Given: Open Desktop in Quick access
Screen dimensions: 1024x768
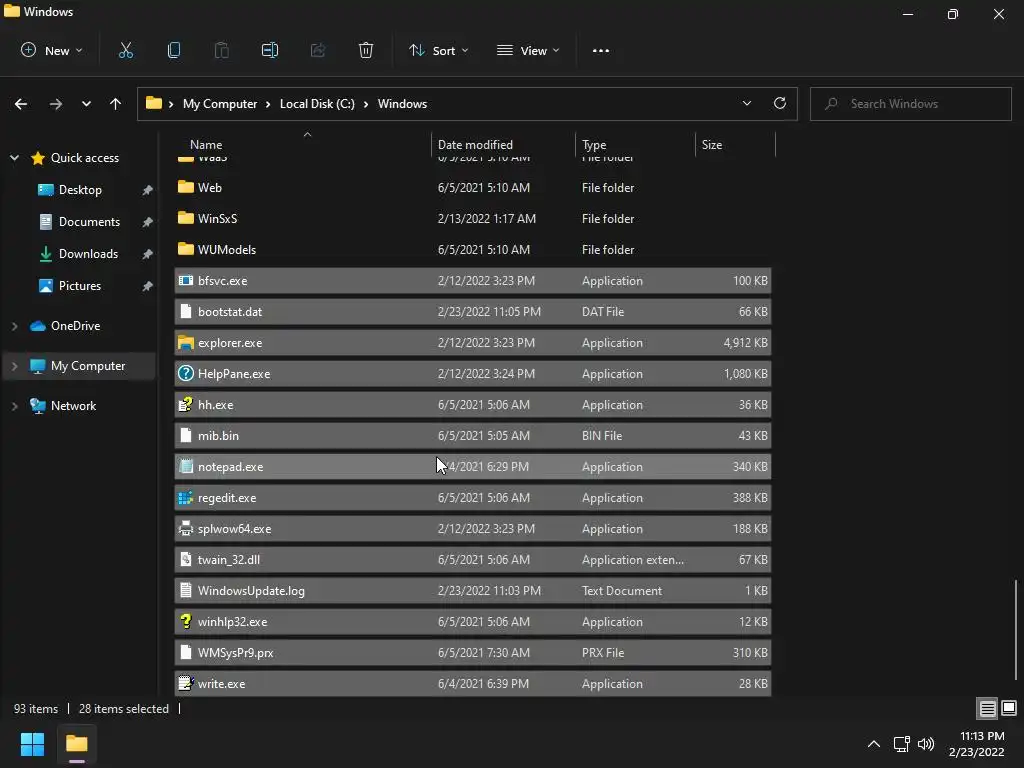Looking at the screenshot, I should click(80, 190).
